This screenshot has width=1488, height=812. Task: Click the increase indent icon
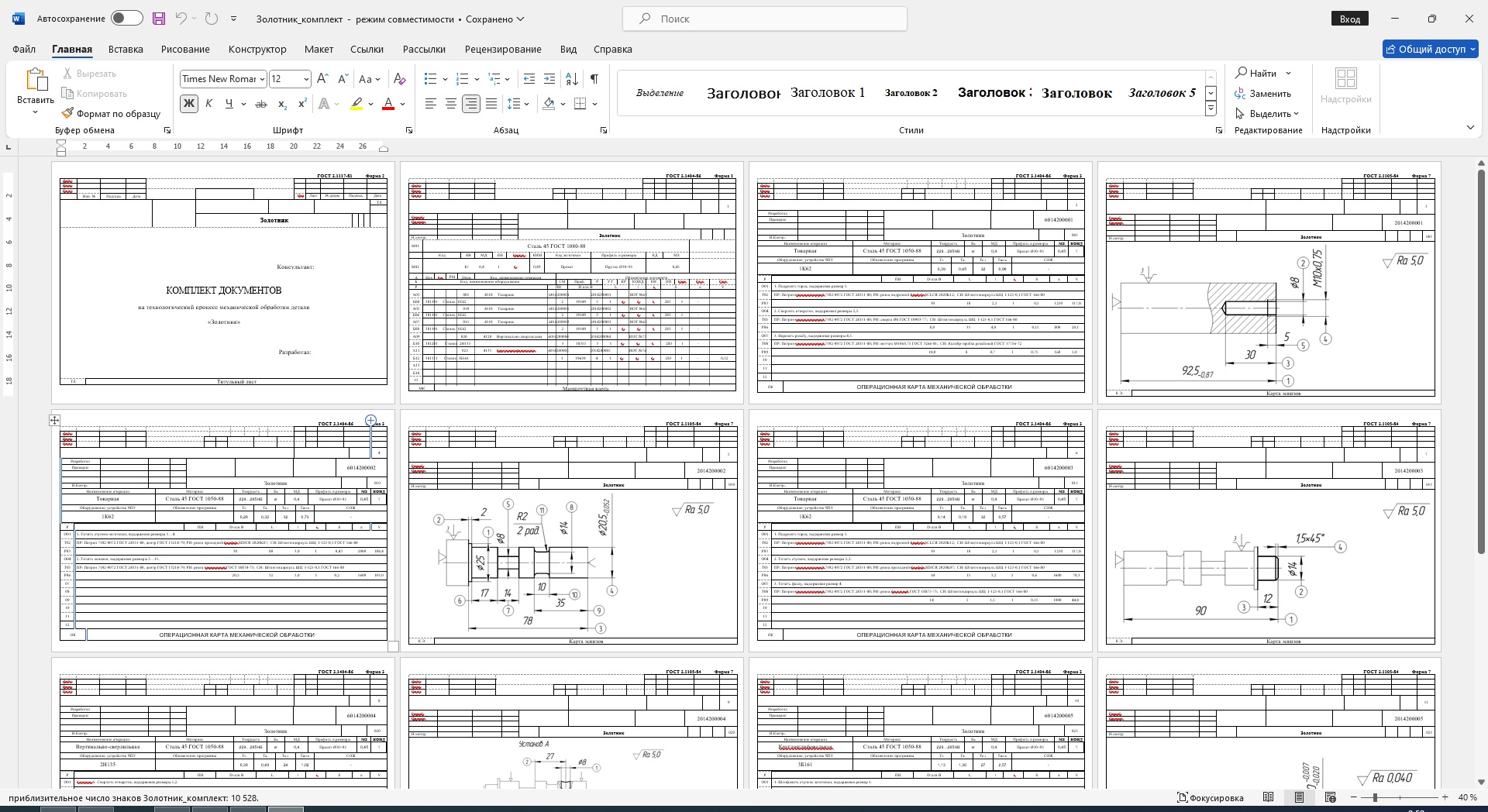click(549, 79)
